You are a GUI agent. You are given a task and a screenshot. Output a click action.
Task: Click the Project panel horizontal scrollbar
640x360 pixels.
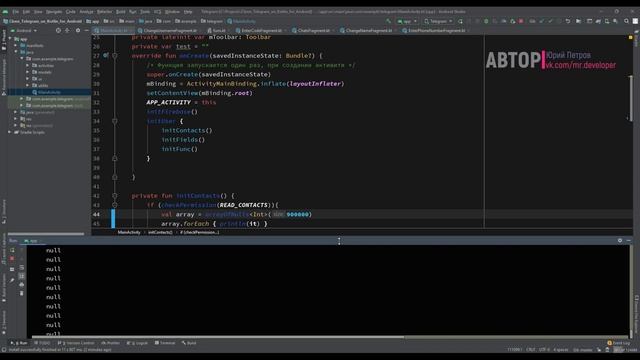point(46,234)
